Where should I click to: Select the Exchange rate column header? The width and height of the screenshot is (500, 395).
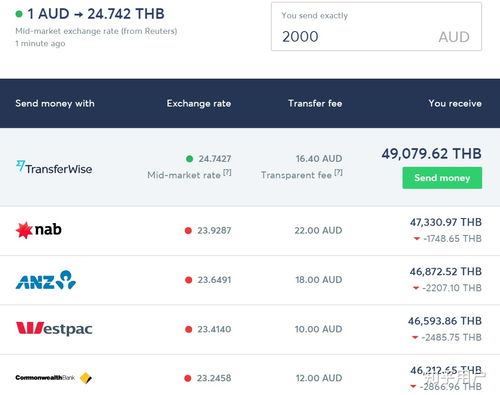point(199,103)
